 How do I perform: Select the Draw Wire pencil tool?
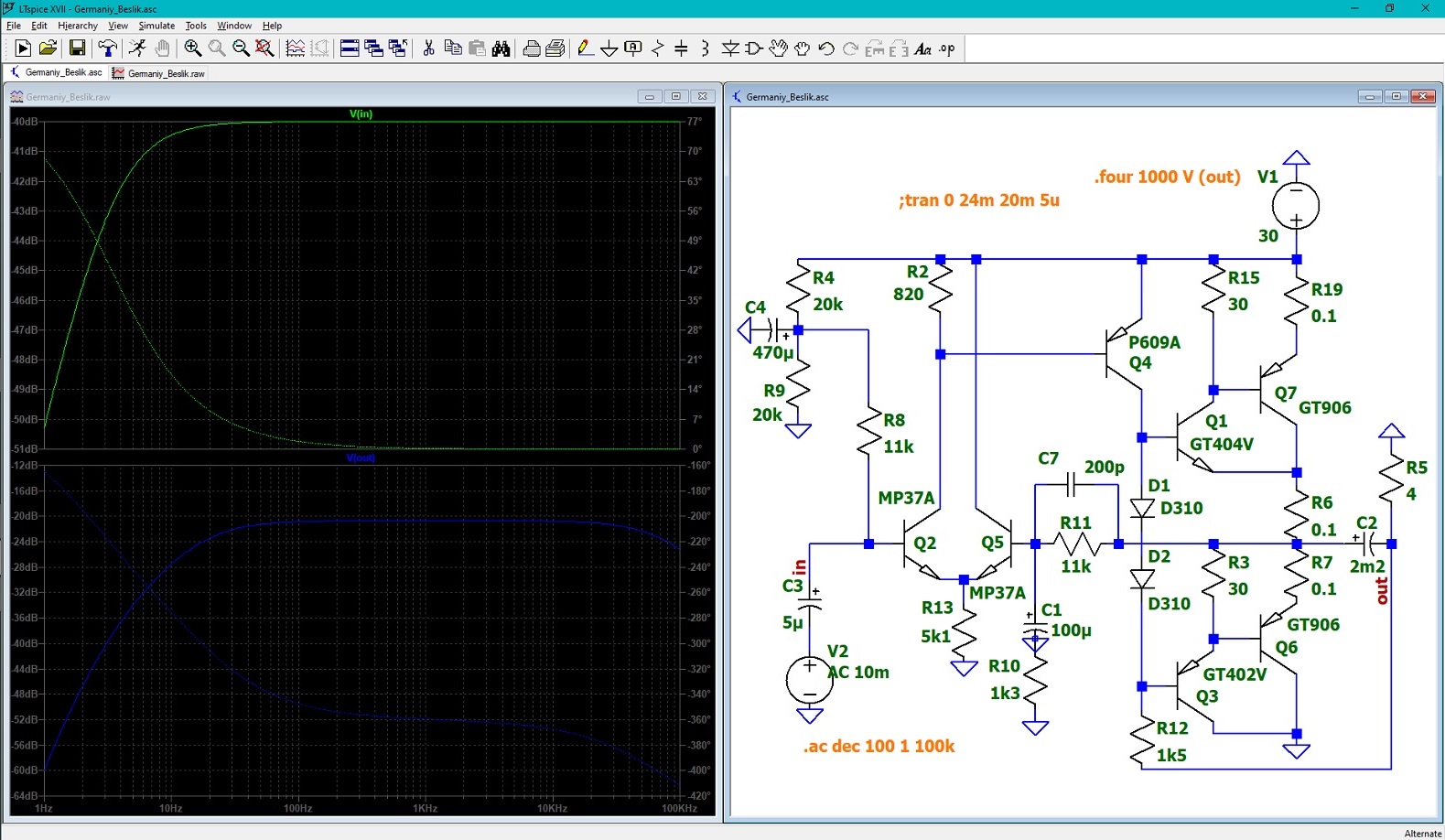pos(586,48)
